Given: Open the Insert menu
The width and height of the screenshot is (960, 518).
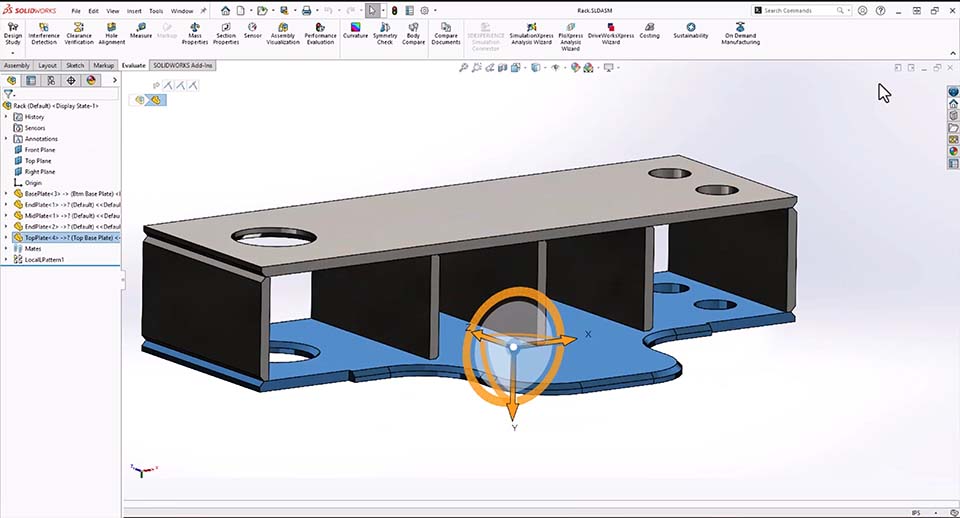Looking at the screenshot, I should click(134, 11).
